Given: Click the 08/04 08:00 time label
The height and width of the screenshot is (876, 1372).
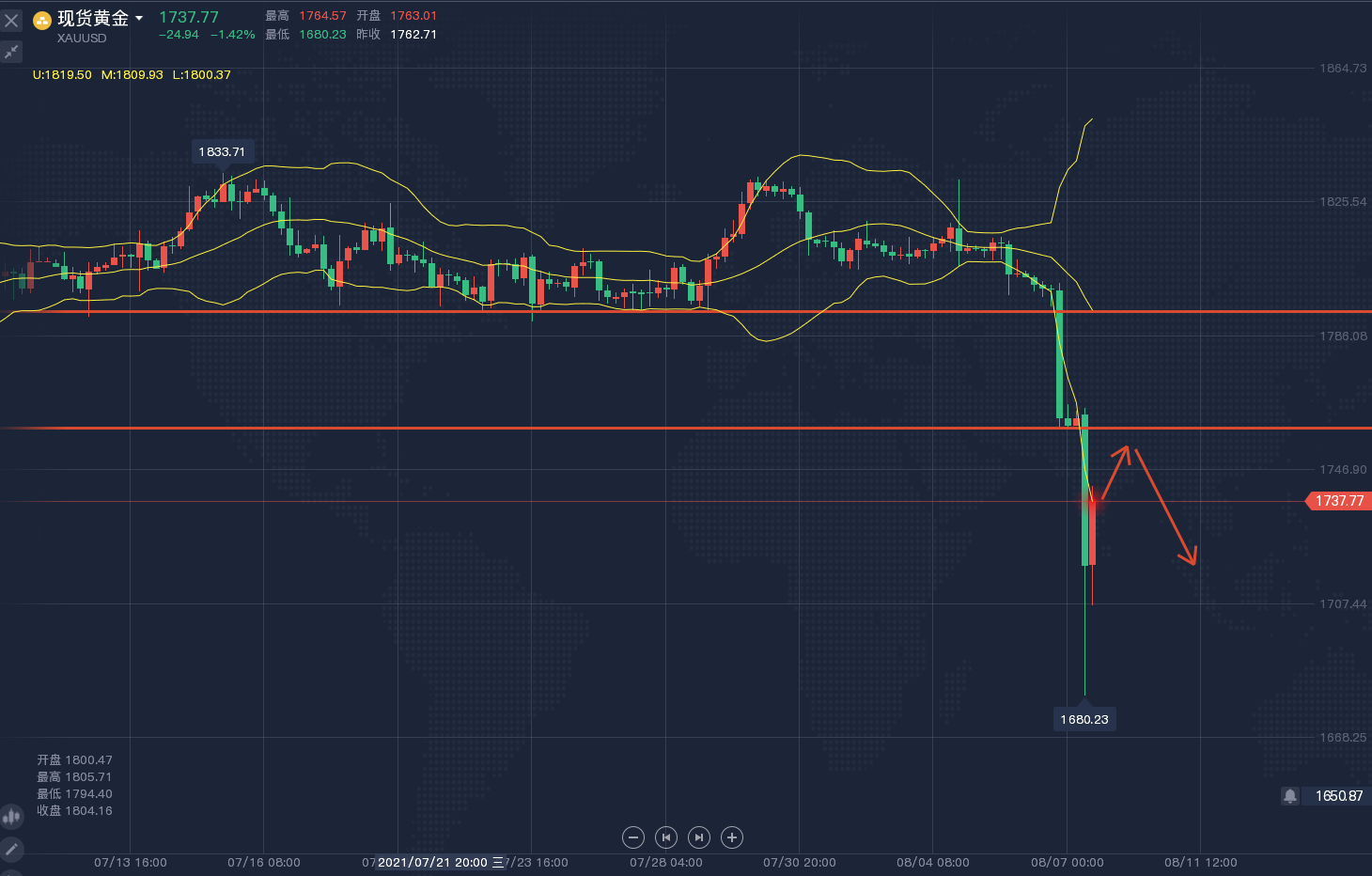Looking at the screenshot, I should tap(933, 863).
